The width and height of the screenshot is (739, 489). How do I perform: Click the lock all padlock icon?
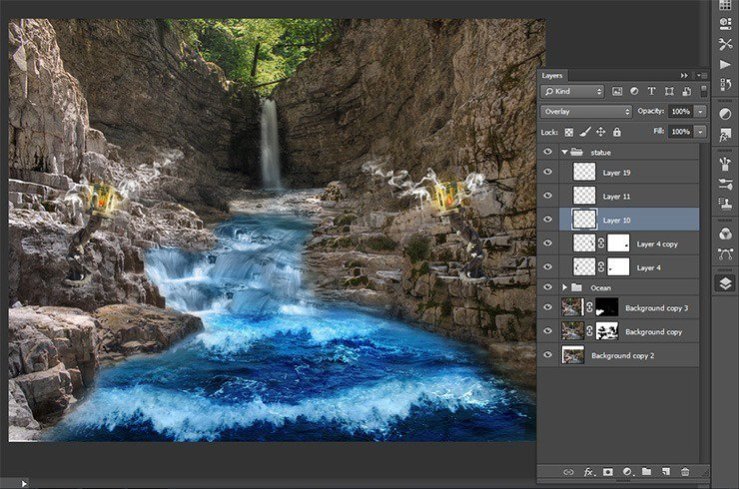coord(617,132)
